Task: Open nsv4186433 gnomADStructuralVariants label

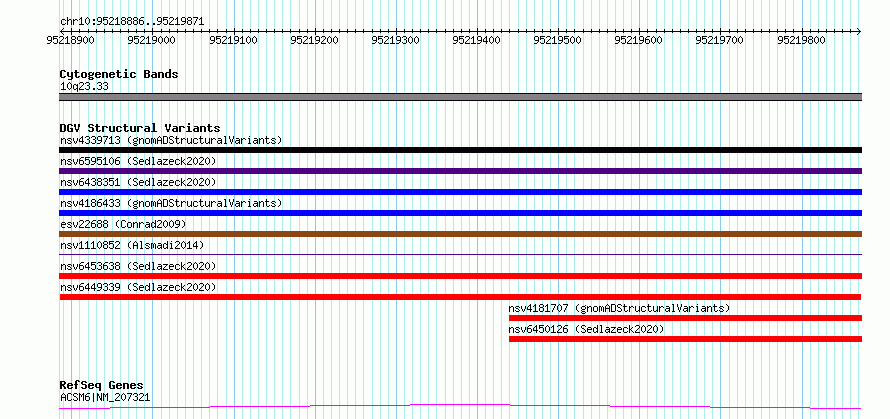Action: coord(171,203)
